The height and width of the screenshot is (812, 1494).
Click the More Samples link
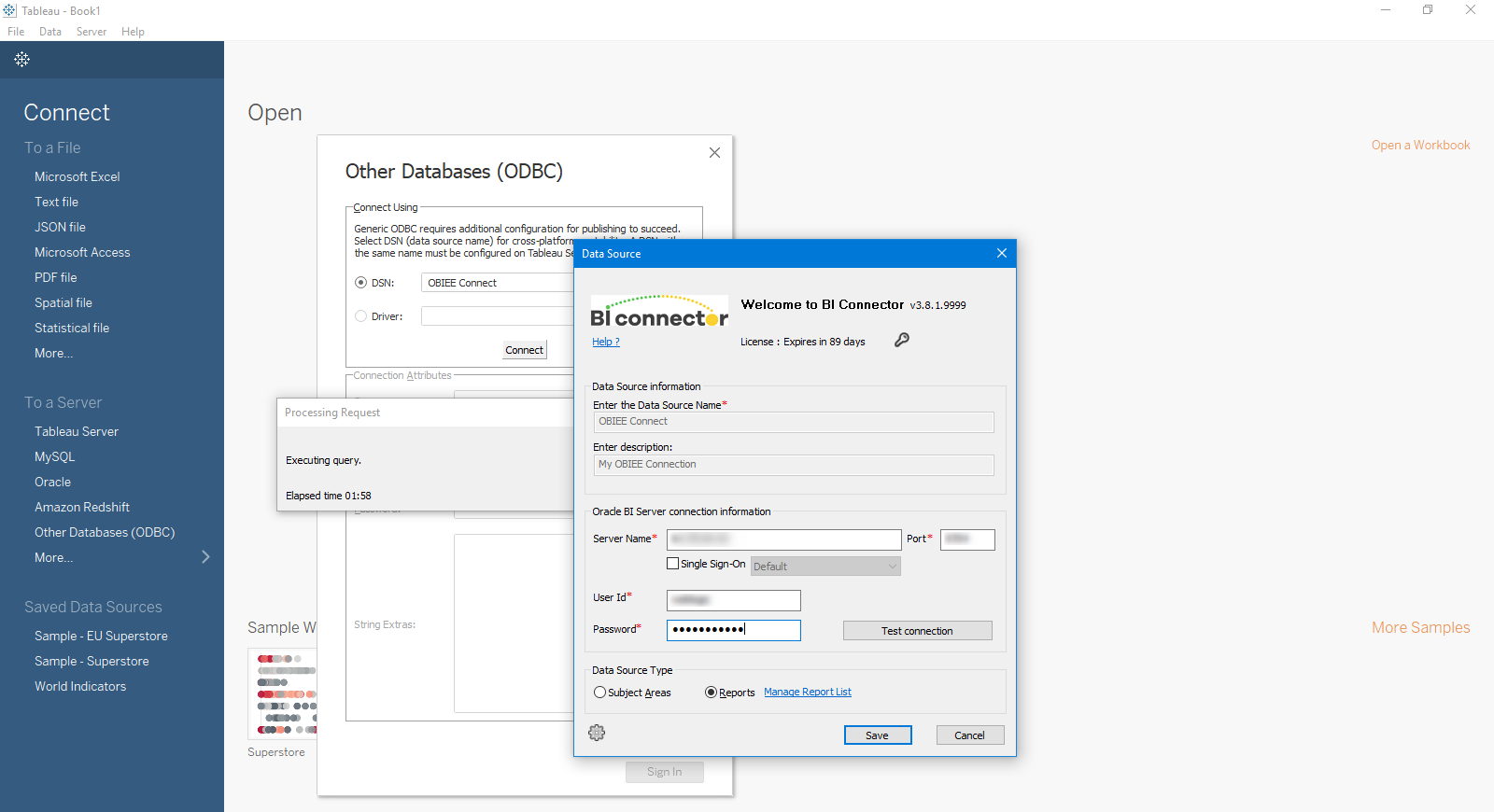(1420, 628)
